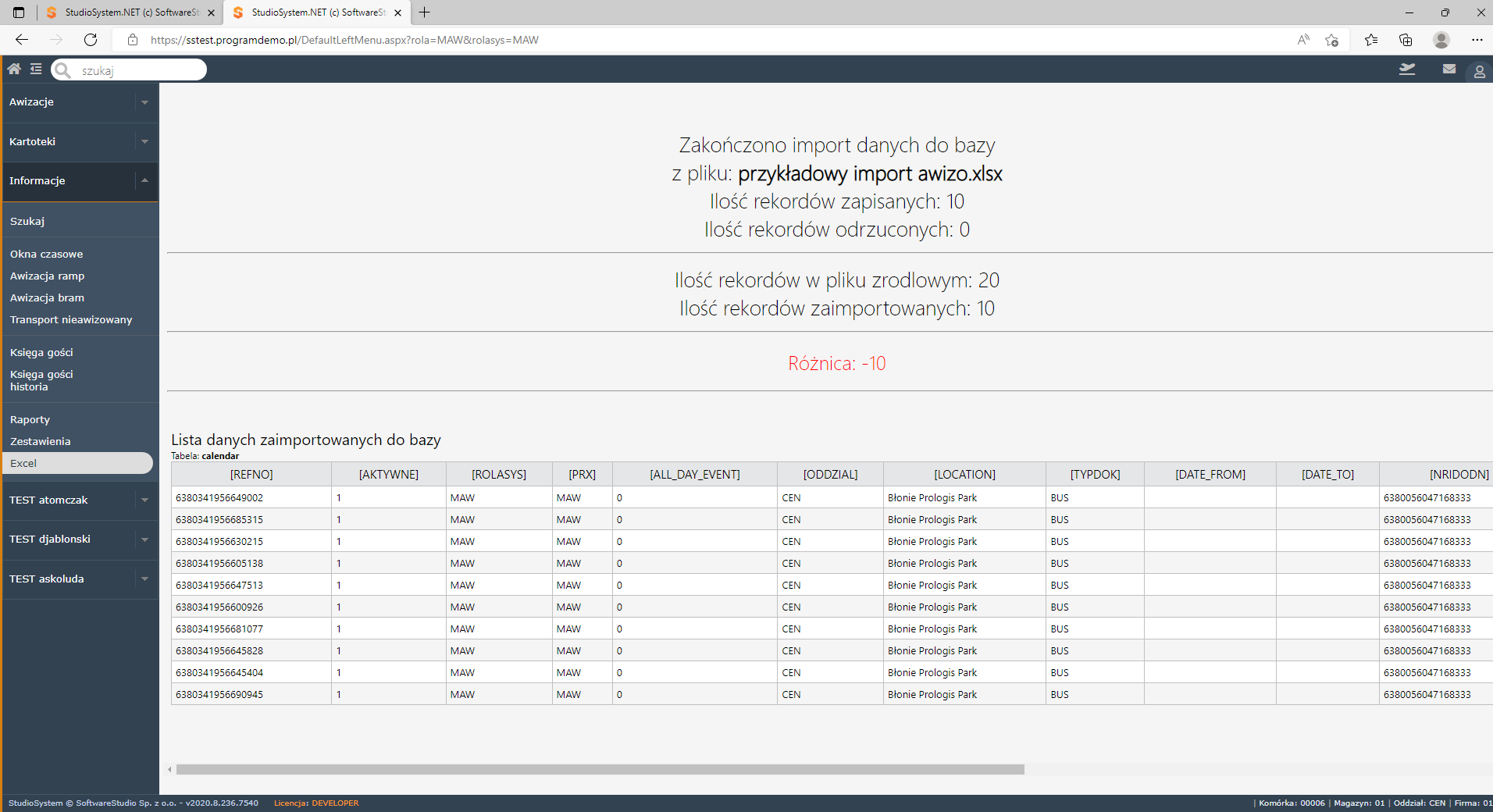Click the horizontal table scrollbar thumb

[600, 770]
